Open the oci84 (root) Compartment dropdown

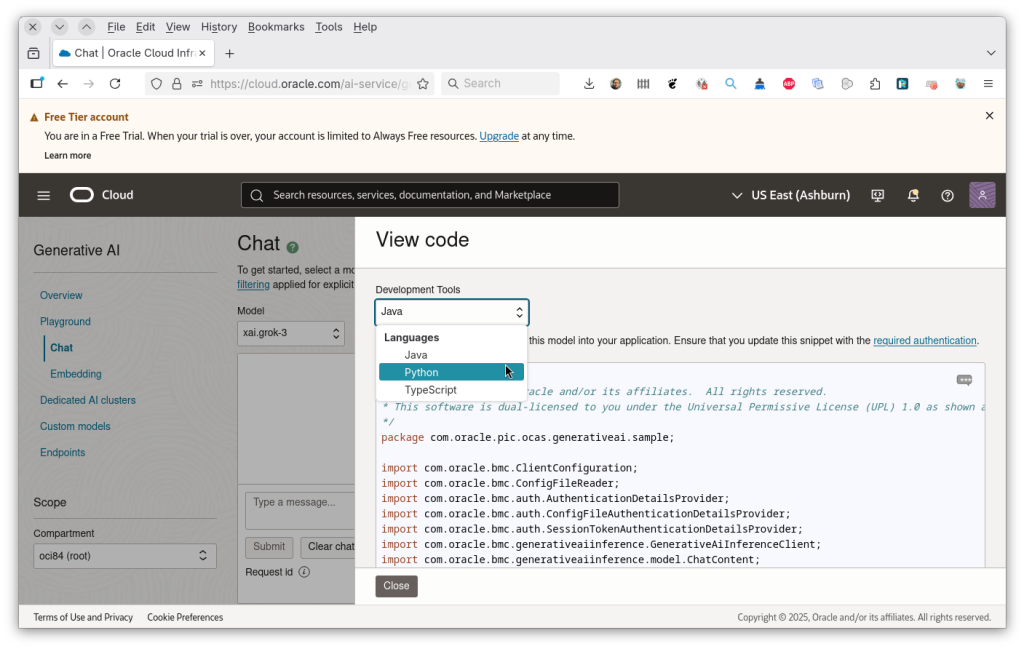[x=125, y=556]
